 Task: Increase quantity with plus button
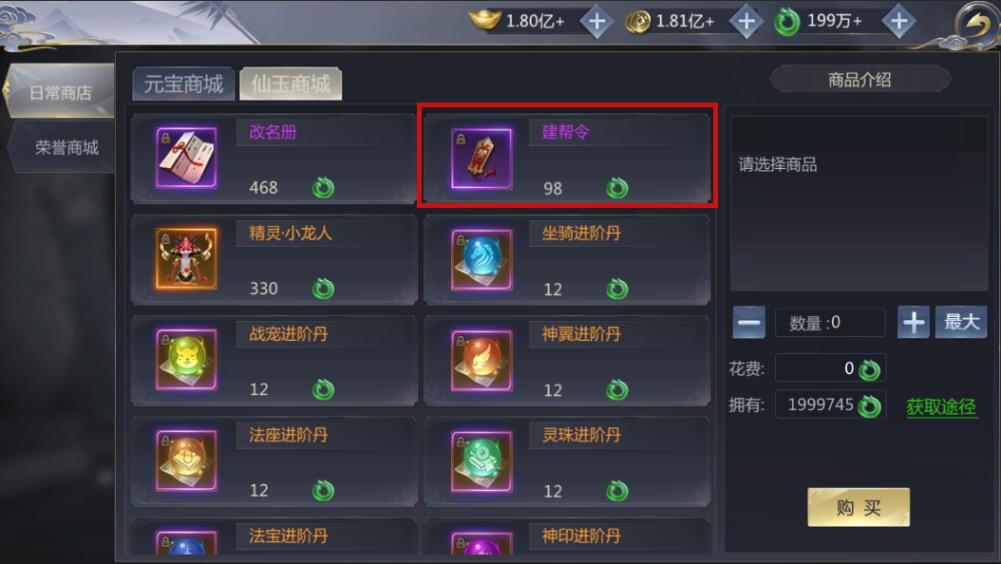tap(914, 322)
